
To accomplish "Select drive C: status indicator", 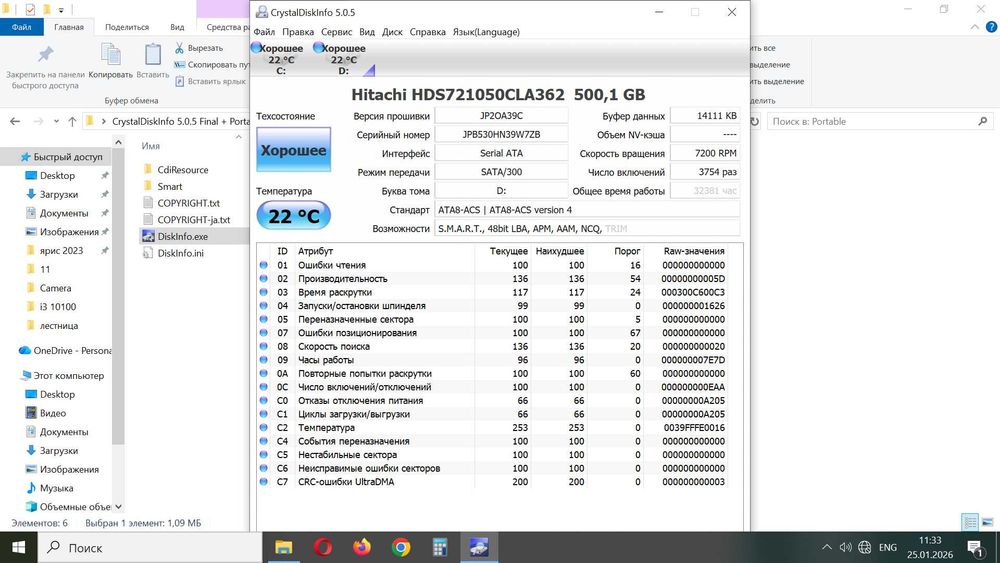I will point(279,59).
